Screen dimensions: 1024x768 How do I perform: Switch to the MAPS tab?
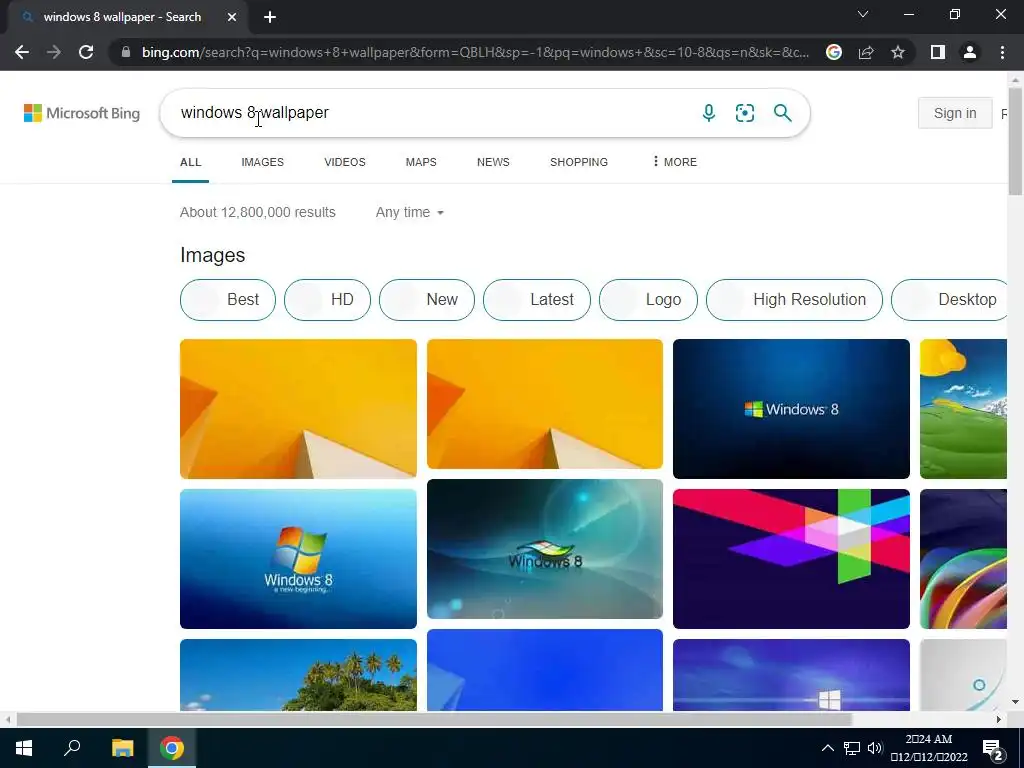pos(421,162)
